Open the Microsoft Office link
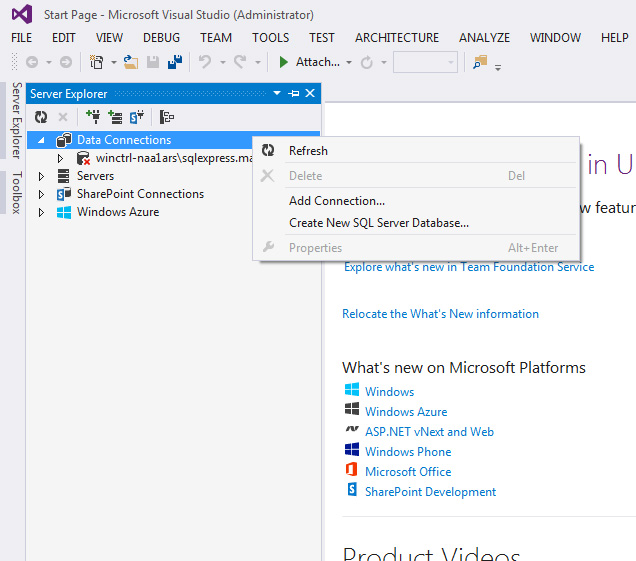Image resolution: width=636 pixels, height=561 pixels. point(408,472)
